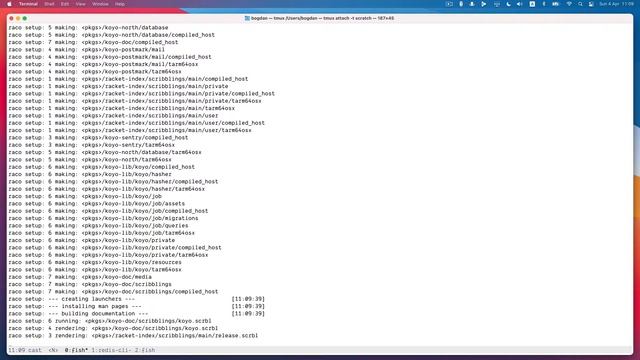Open the Edit menu
The image size is (640, 360).
[x=65, y=4]
